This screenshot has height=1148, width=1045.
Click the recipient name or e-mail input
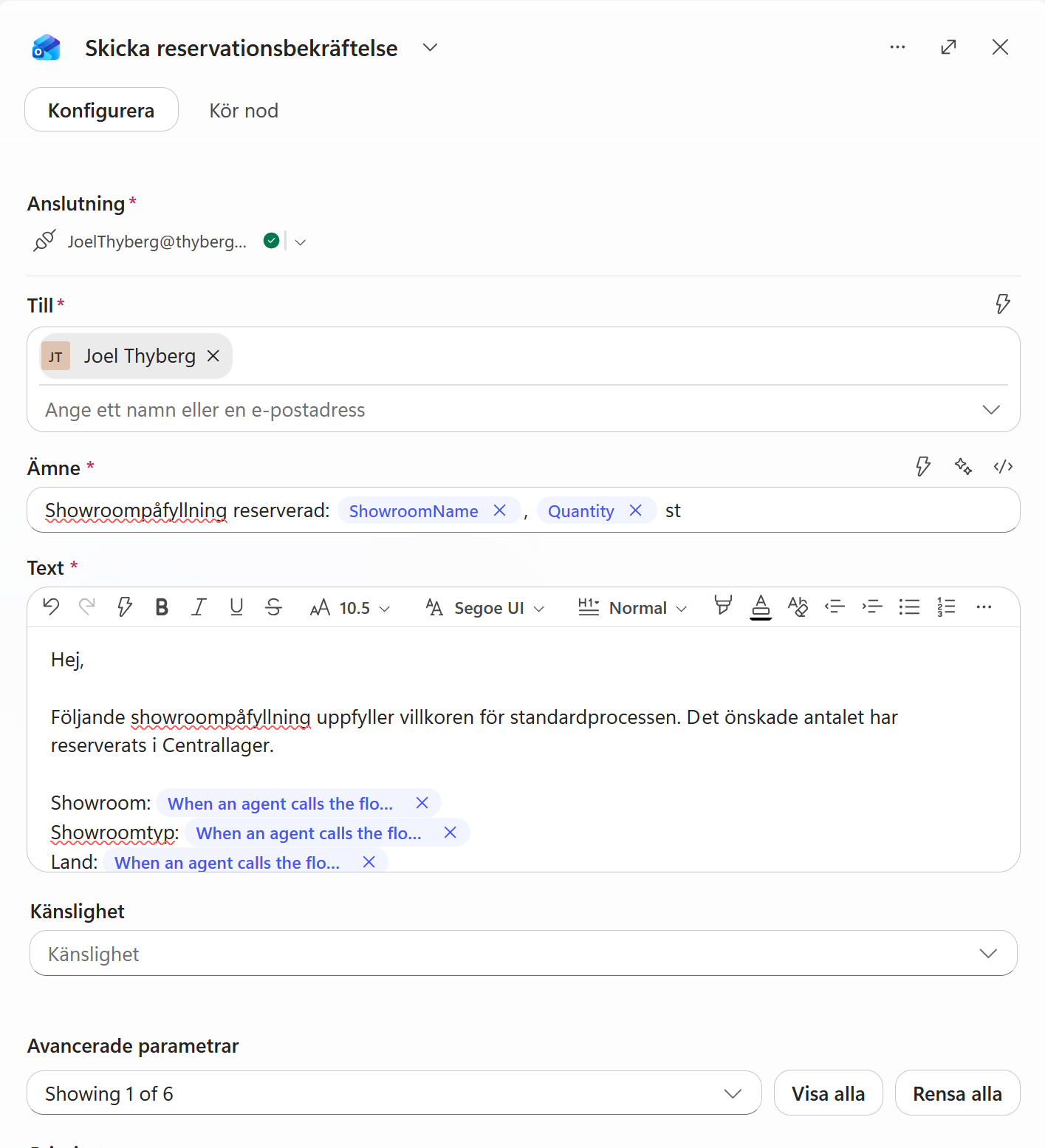510,410
